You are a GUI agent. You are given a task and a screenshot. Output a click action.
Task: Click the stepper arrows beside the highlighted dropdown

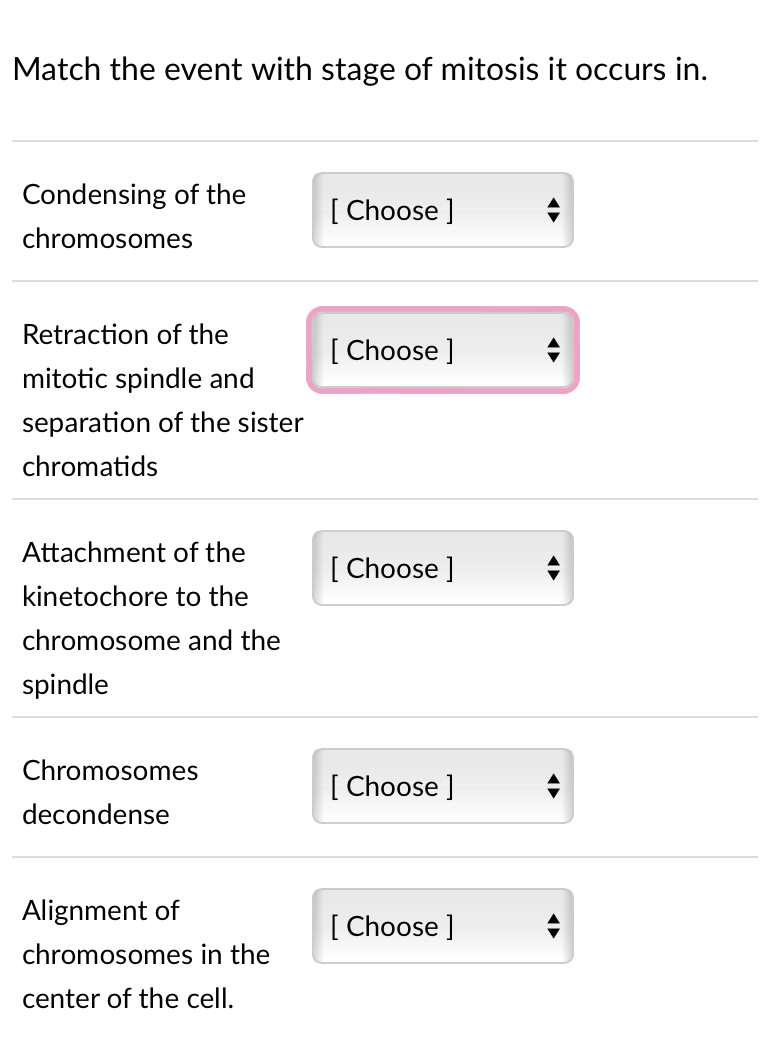click(x=553, y=350)
